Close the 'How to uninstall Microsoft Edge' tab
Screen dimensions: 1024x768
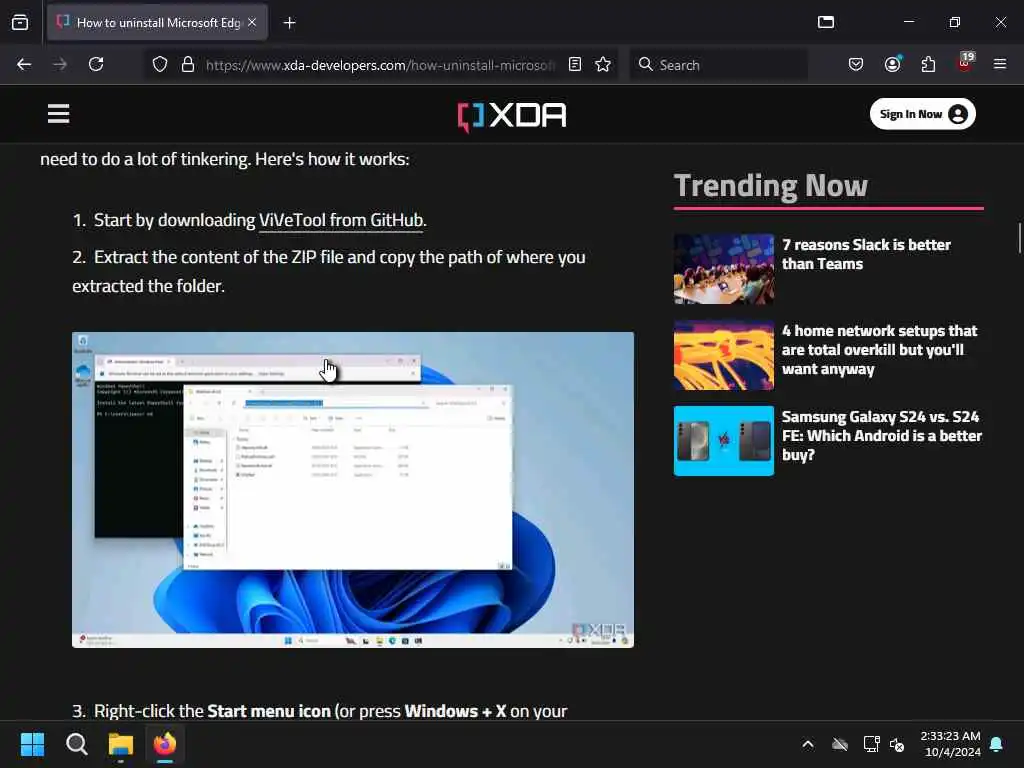pos(252,22)
